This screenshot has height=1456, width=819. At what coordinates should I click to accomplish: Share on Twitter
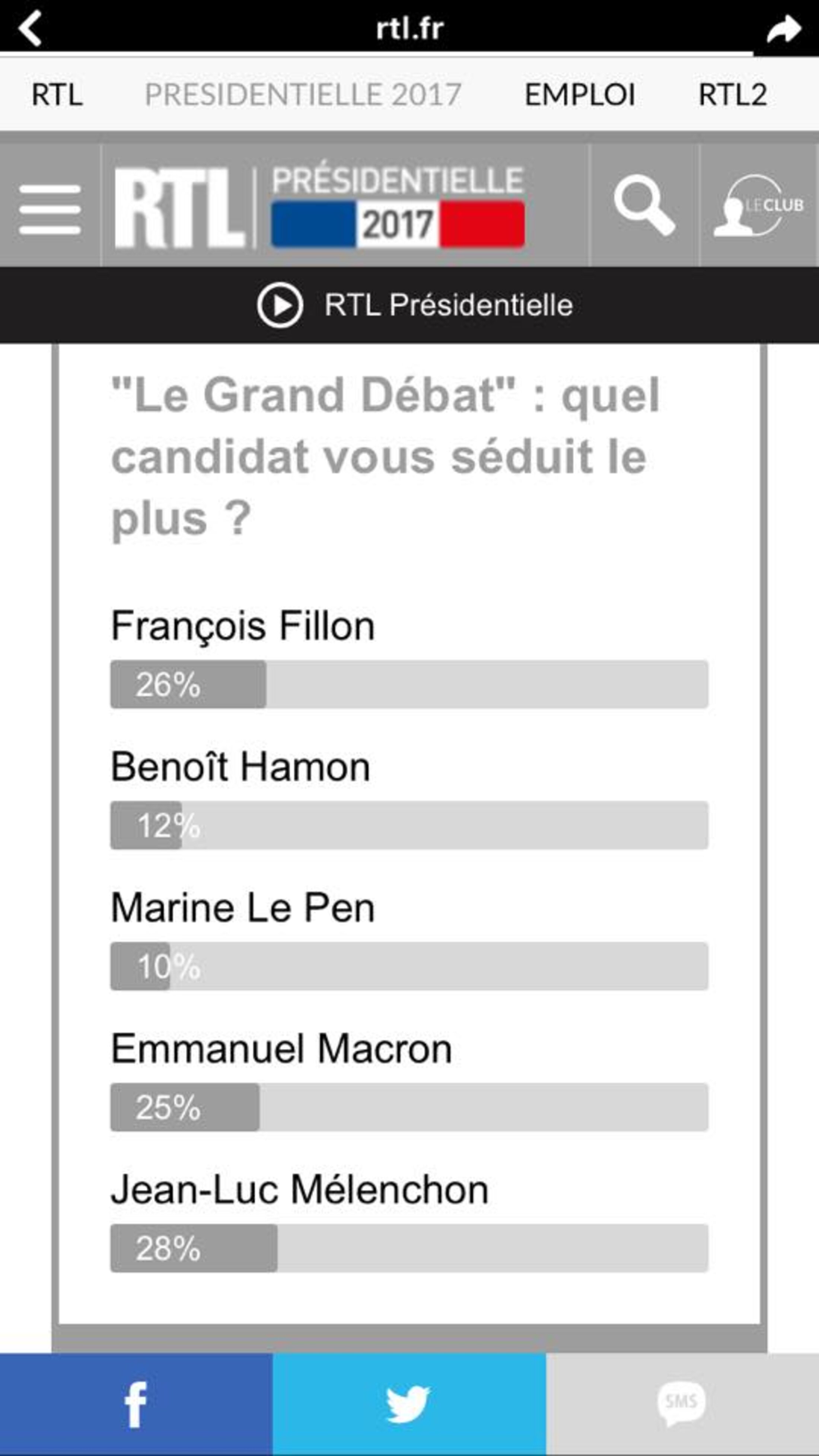[x=409, y=1404]
